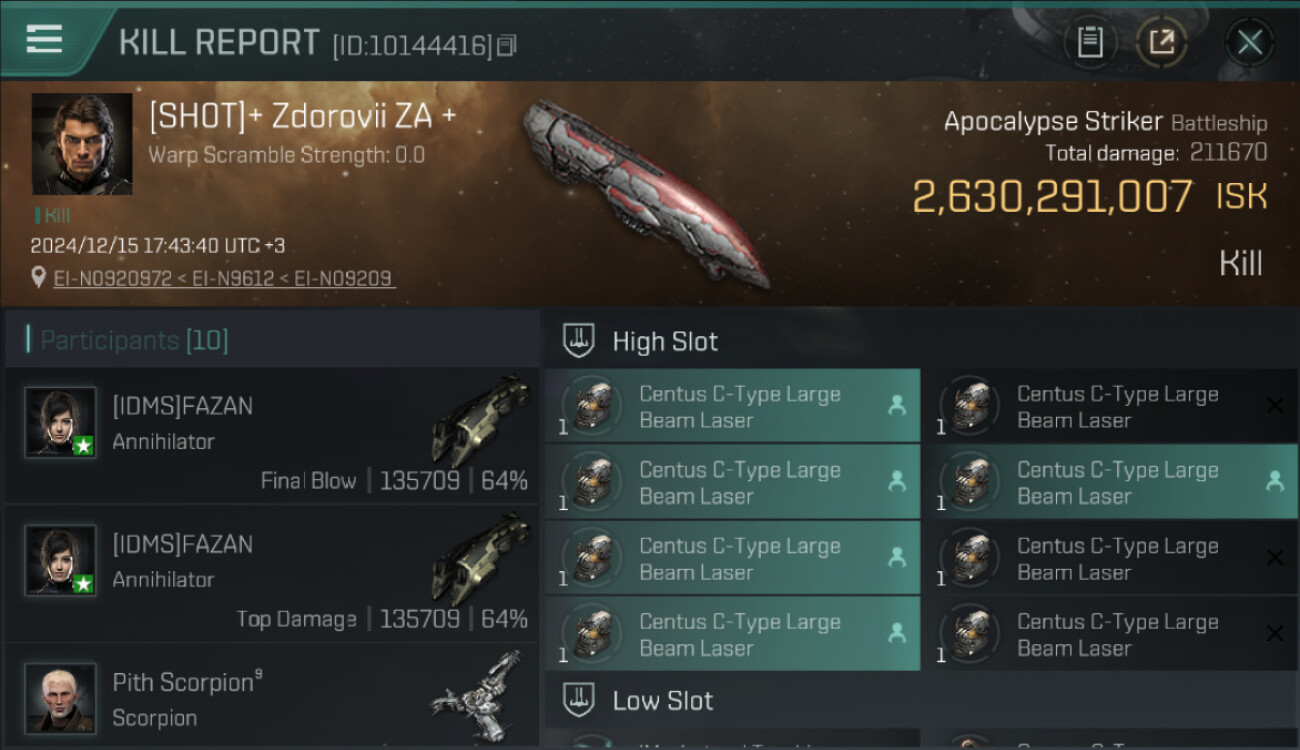Collapse the High Slot section header
This screenshot has width=1300, height=750.
pyautogui.click(x=920, y=341)
